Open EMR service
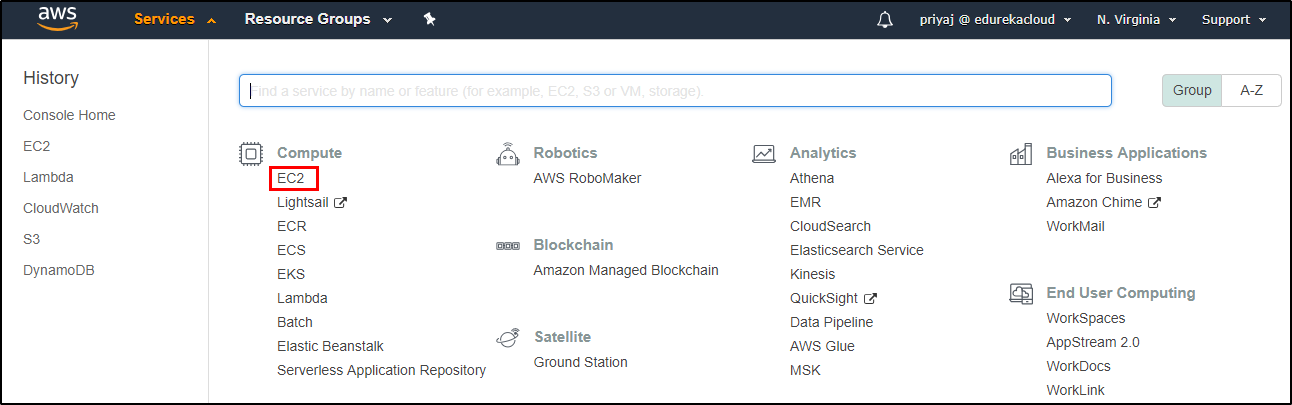Image resolution: width=1292 pixels, height=405 pixels. click(805, 202)
